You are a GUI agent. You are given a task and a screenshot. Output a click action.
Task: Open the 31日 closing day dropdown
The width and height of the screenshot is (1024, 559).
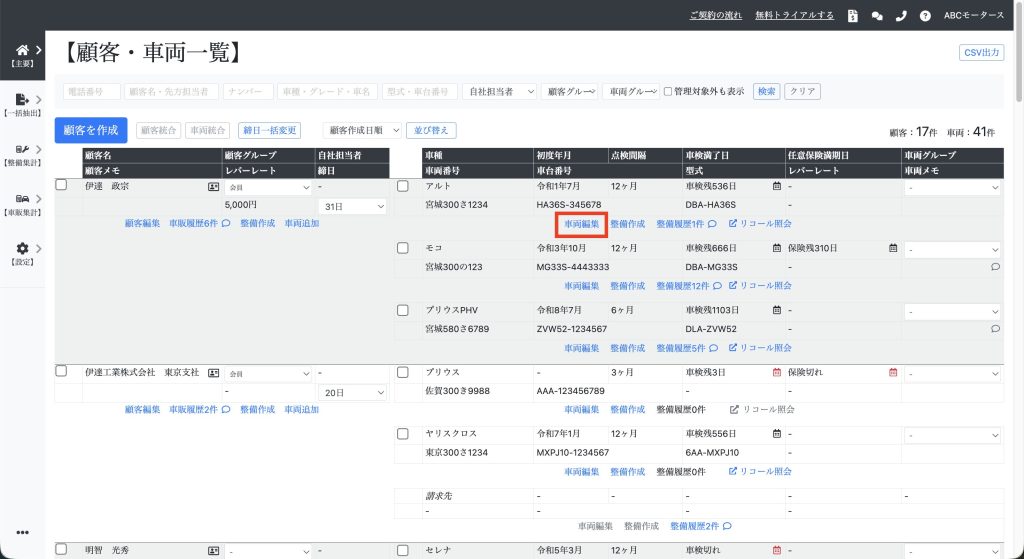point(352,206)
